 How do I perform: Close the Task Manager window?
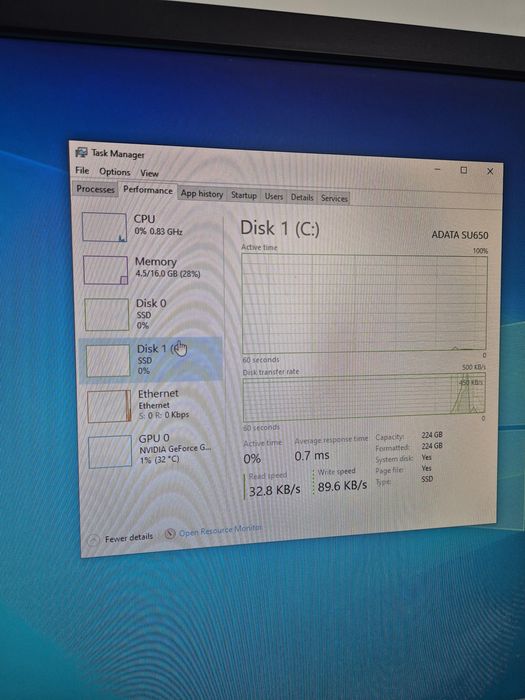[x=490, y=171]
